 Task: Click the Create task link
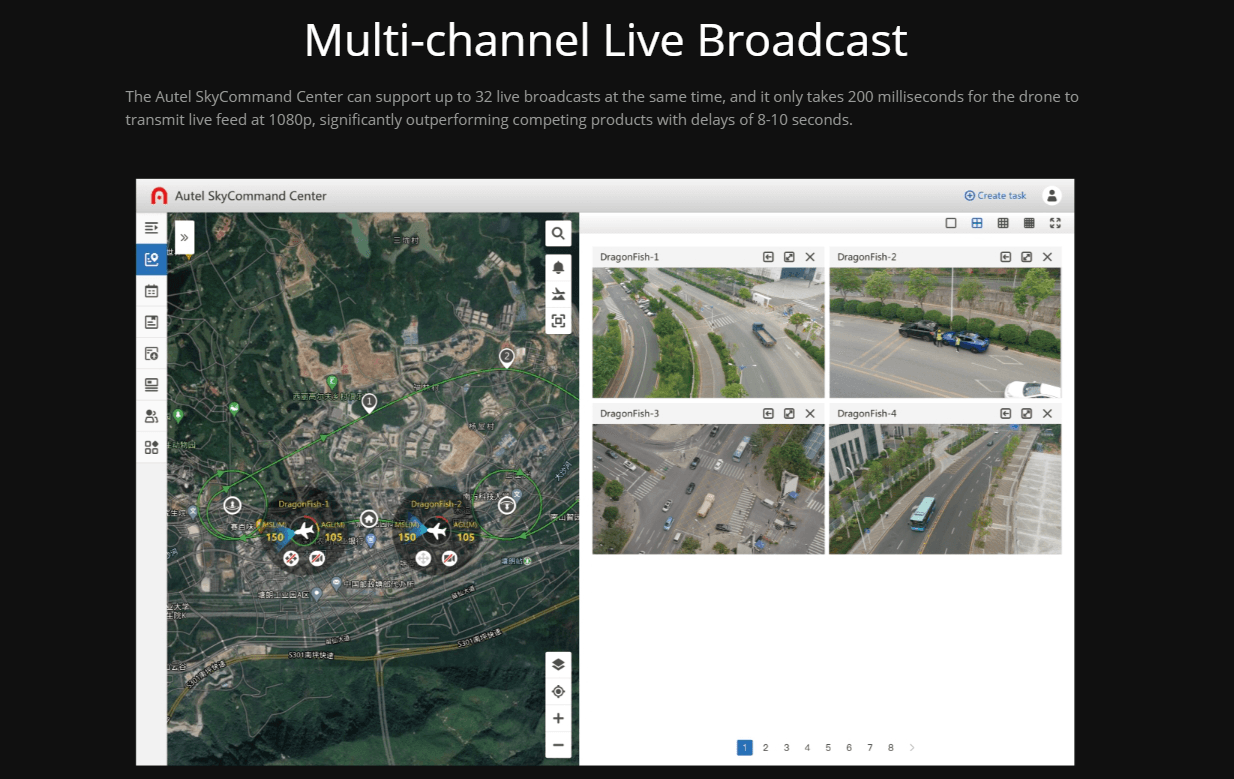coord(995,196)
